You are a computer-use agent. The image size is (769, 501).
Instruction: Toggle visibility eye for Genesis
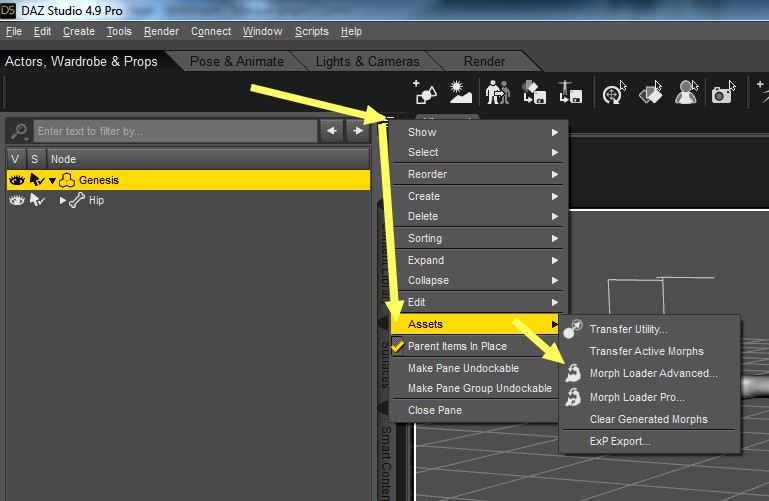tap(17, 180)
